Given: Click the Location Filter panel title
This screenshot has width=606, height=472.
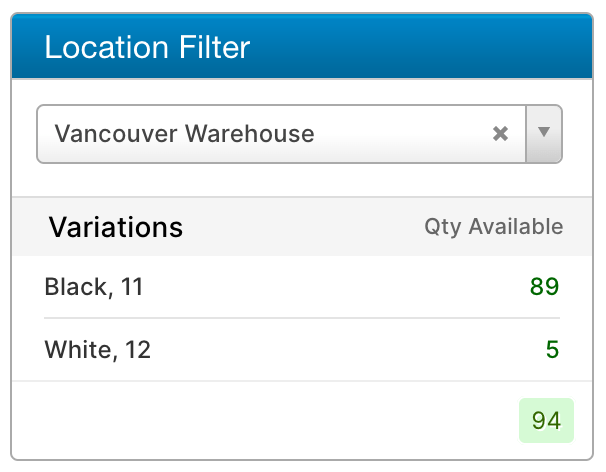Looking at the screenshot, I should click(146, 47).
